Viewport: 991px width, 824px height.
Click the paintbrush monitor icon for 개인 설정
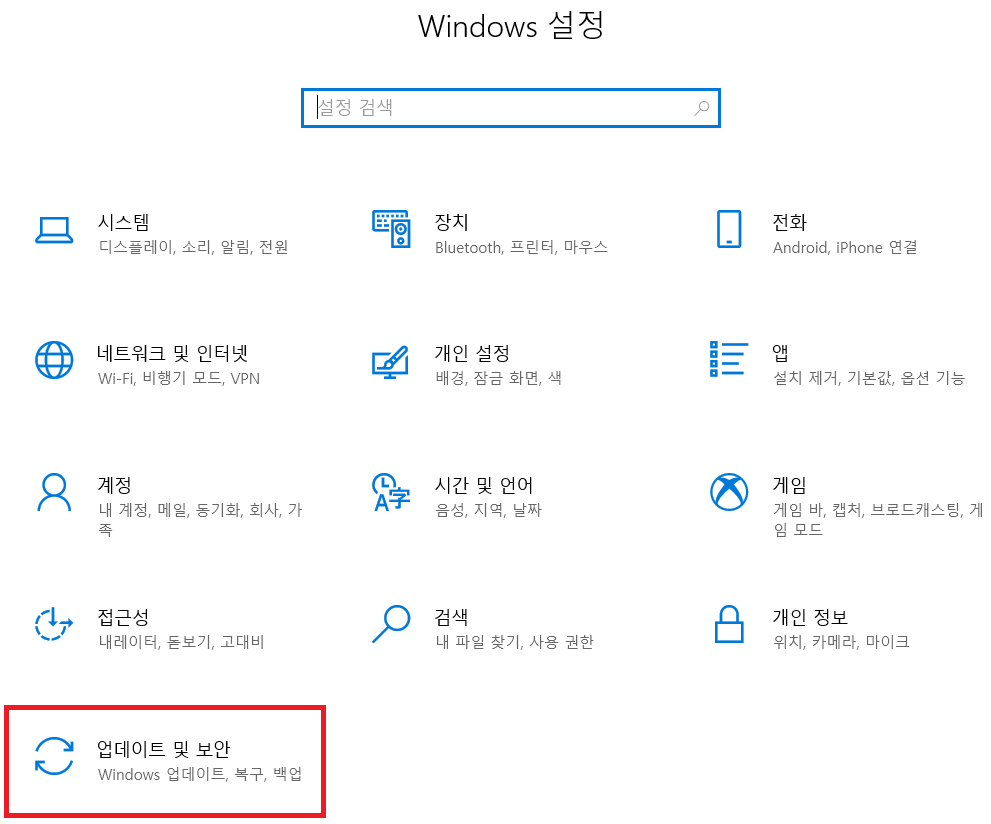[391, 362]
